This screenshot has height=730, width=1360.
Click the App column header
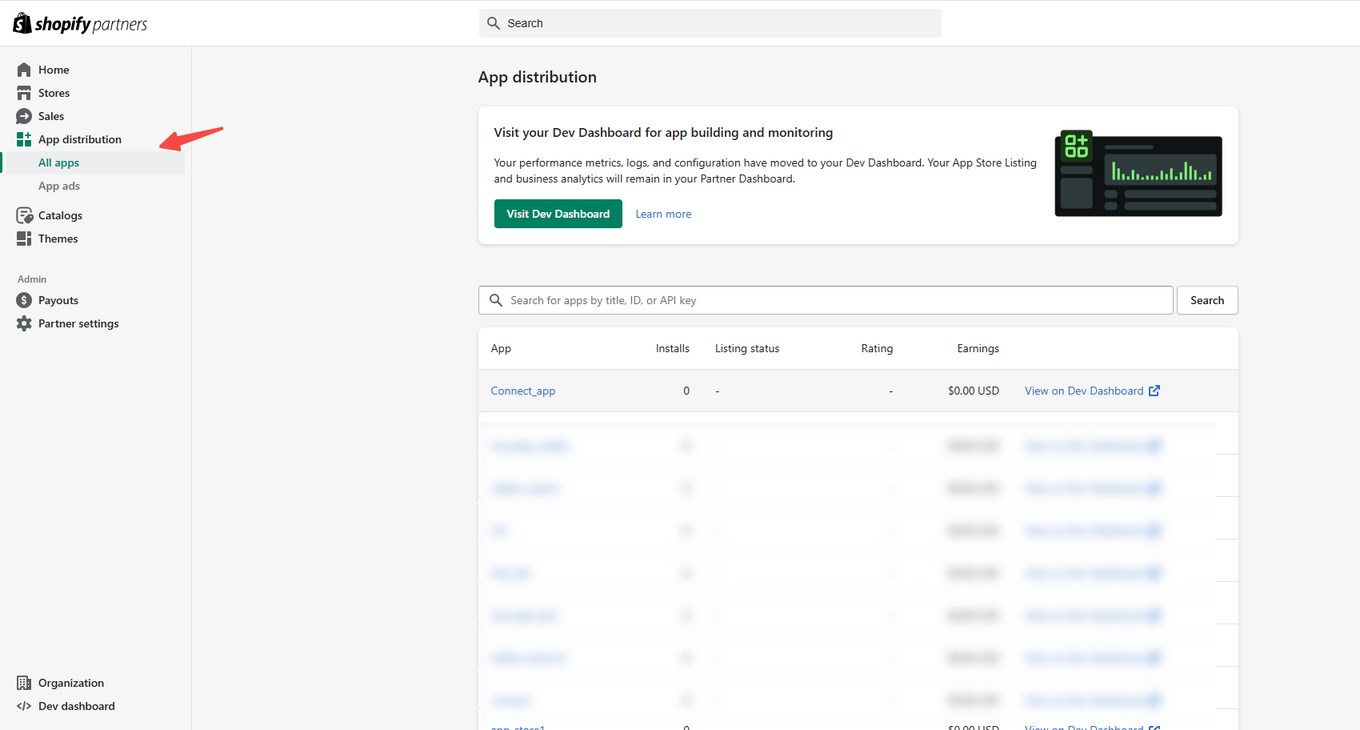click(x=501, y=349)
